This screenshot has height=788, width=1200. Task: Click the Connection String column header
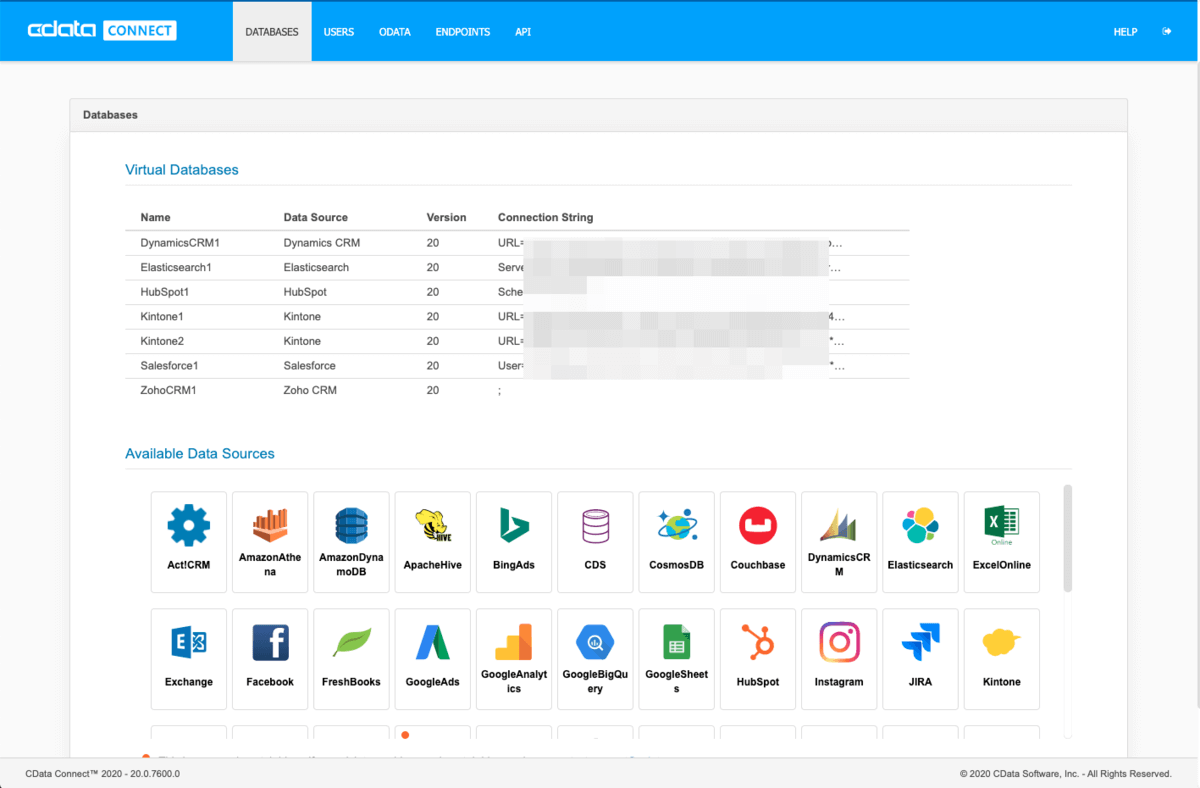click(x=545, y=217)
